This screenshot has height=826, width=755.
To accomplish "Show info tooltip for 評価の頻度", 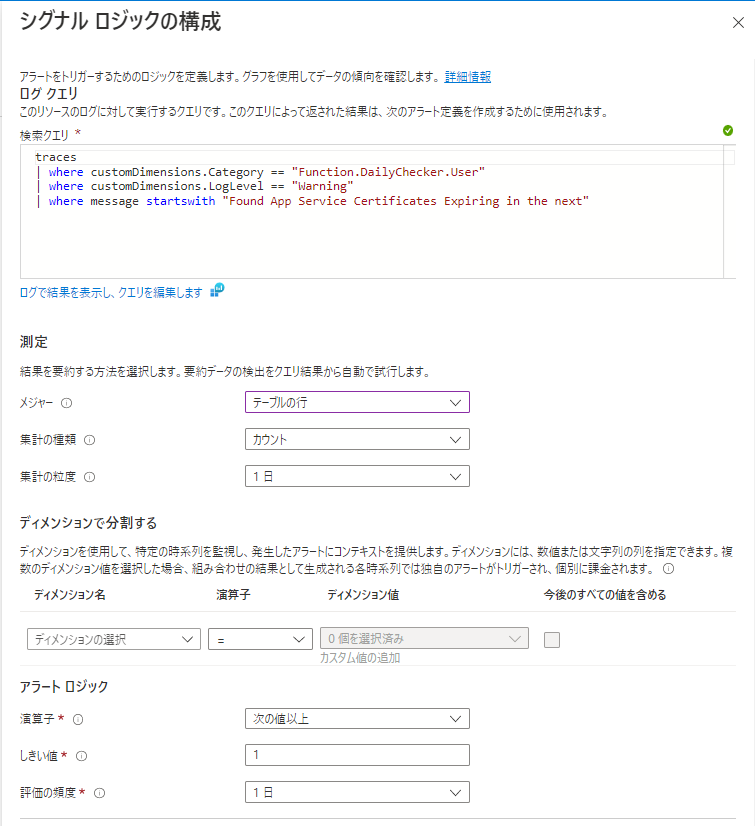I will [x=99, y=793].
